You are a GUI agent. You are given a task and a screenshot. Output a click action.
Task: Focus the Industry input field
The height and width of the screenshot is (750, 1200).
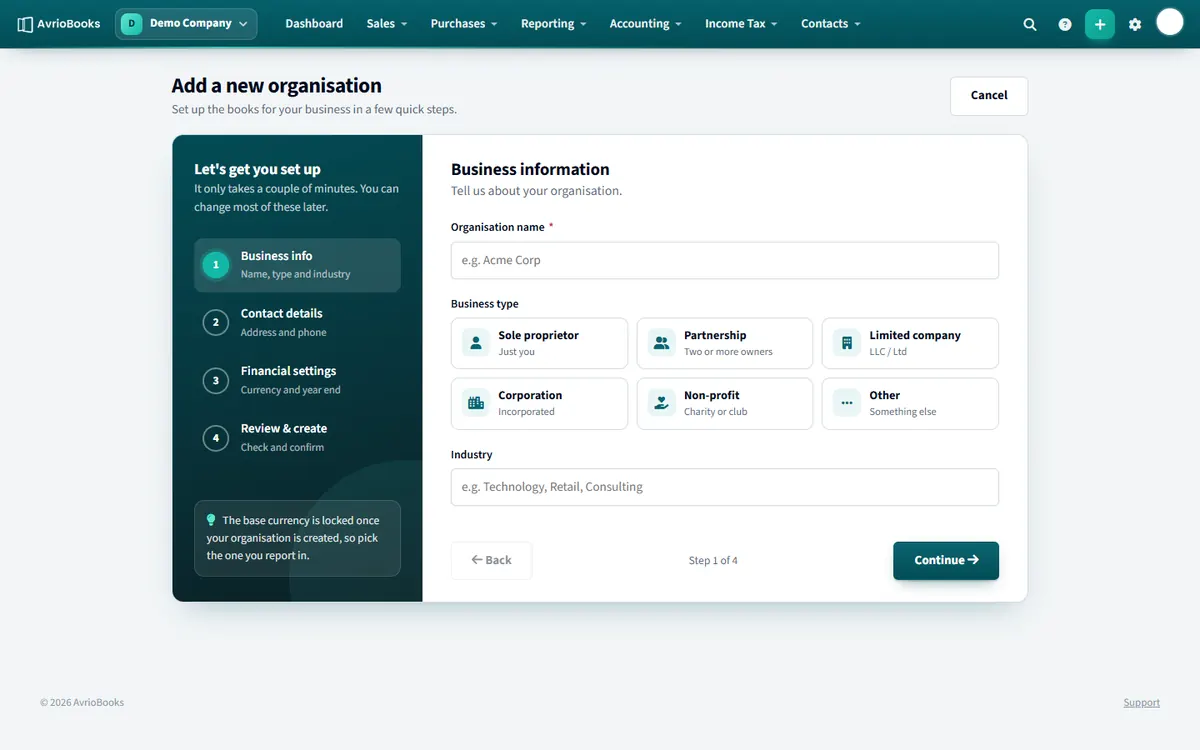725,487
